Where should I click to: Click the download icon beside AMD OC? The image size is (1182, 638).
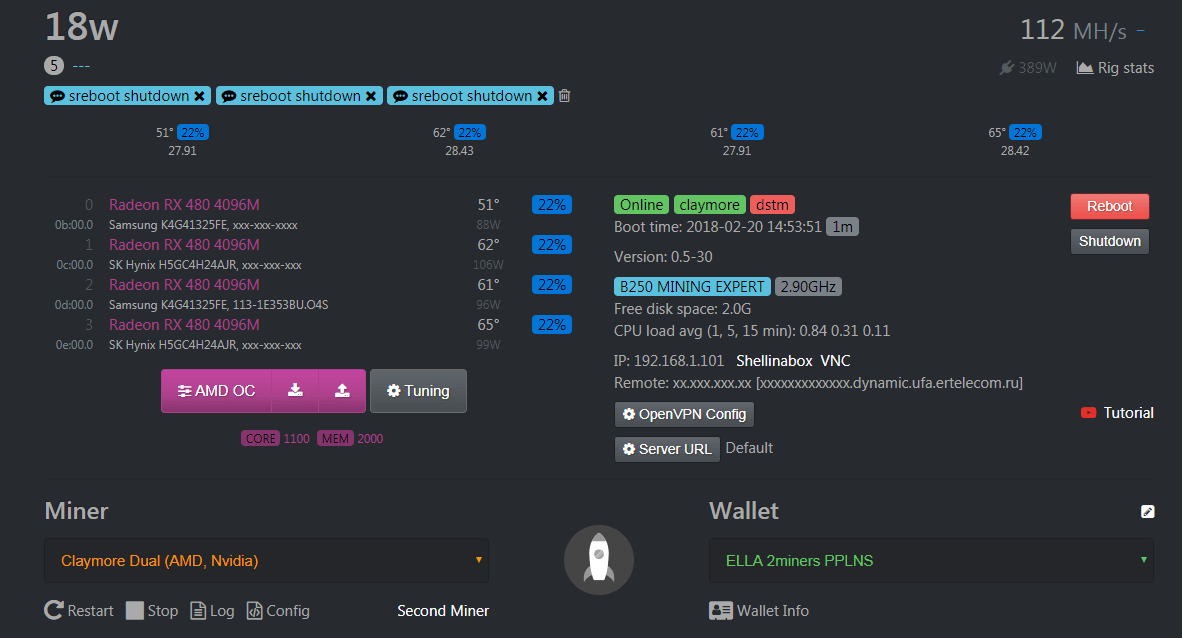coord(295,391)
